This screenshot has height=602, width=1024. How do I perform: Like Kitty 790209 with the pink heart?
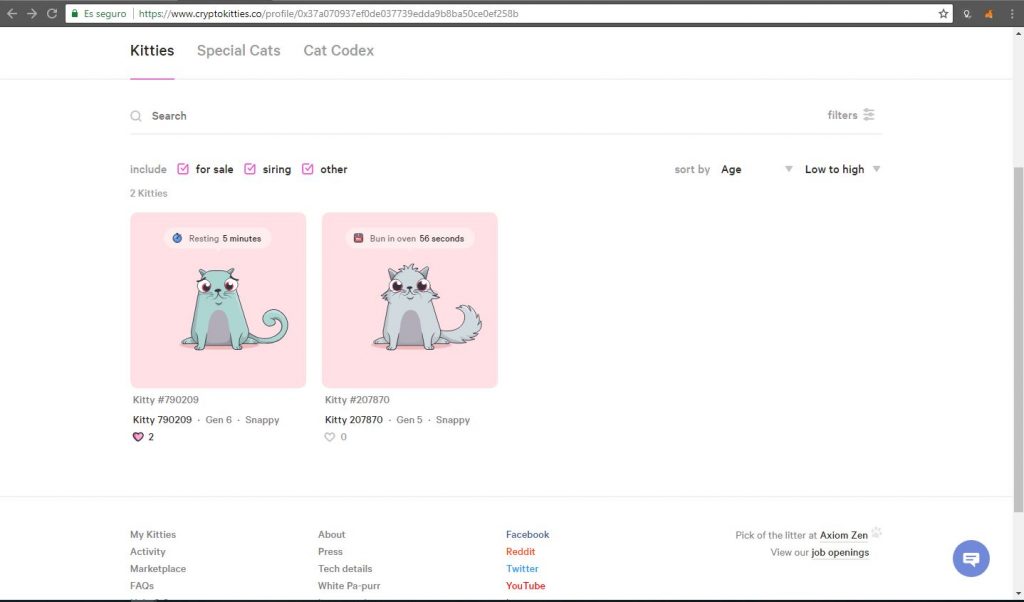click(x=138, y=437)
